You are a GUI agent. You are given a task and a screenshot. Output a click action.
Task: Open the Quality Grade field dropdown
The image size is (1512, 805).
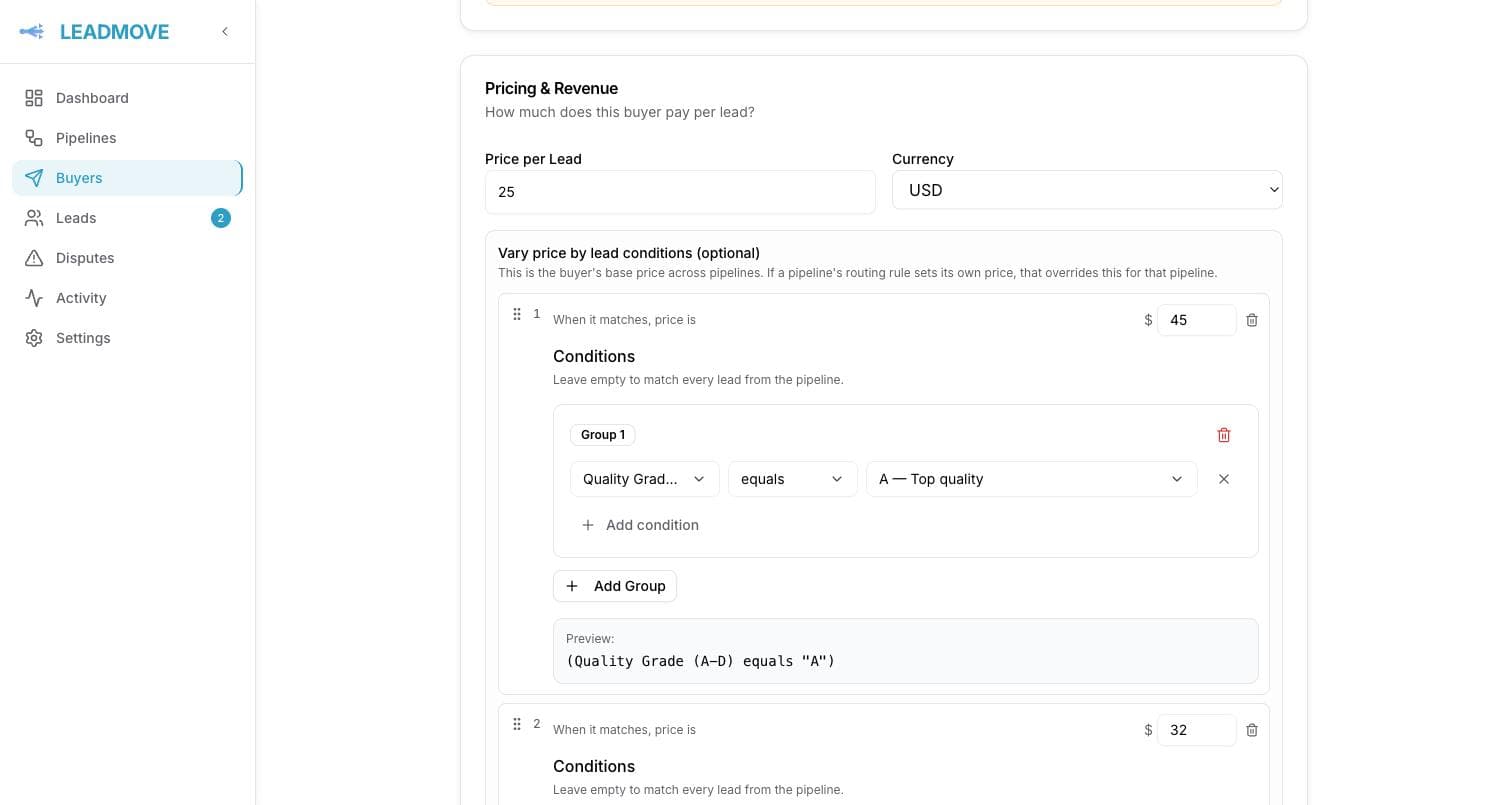tap(645, 479)
